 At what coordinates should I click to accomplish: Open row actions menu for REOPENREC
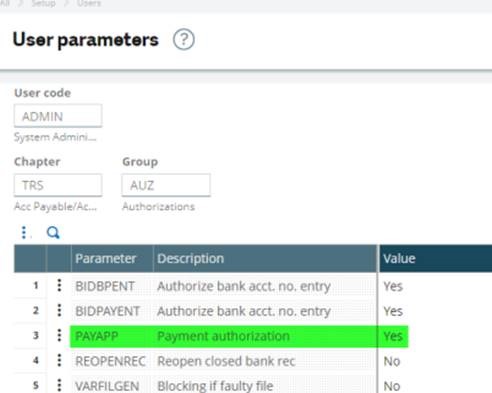click(59, 361)
